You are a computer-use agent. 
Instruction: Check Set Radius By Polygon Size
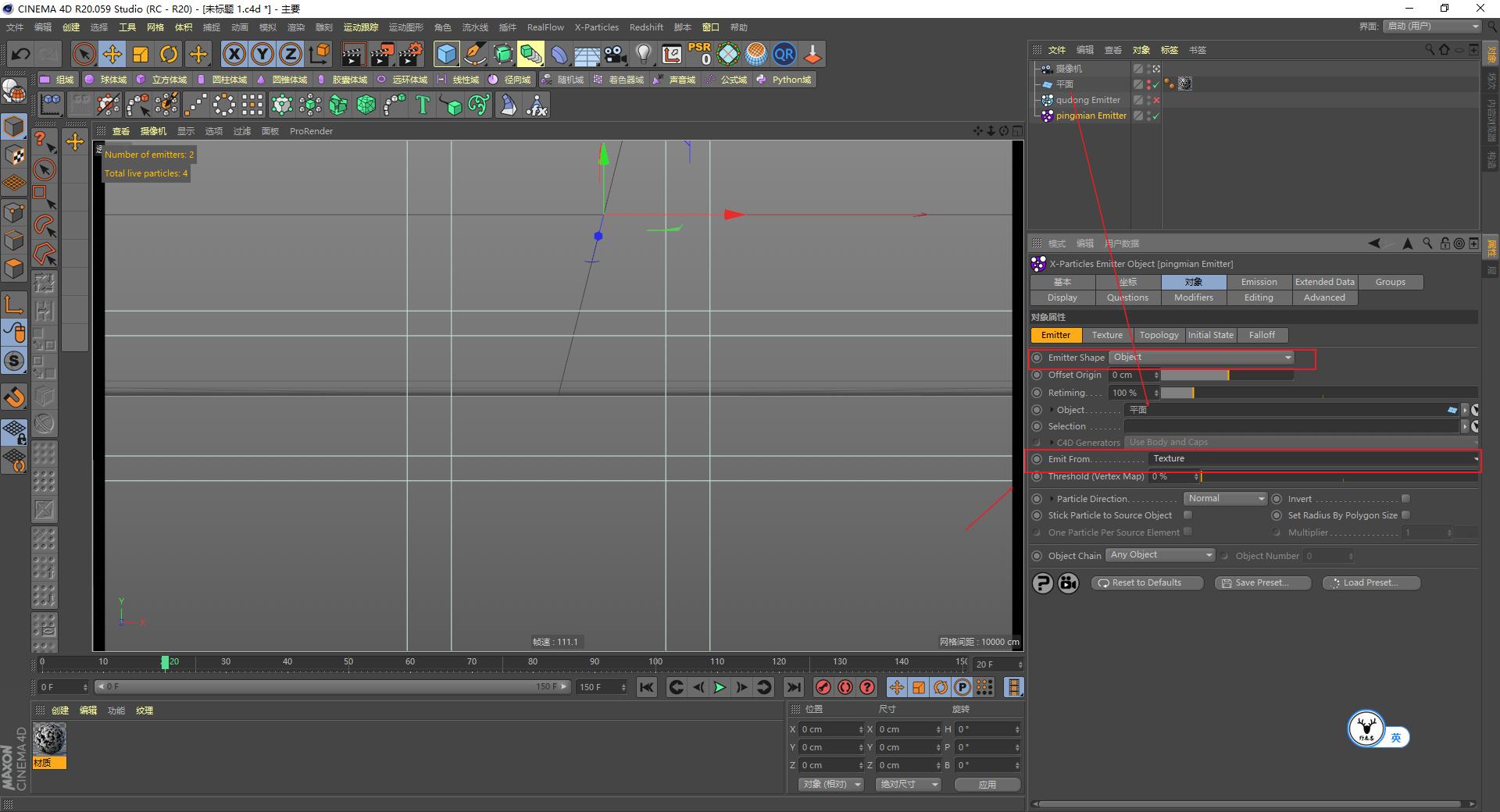coord(1405,515)
